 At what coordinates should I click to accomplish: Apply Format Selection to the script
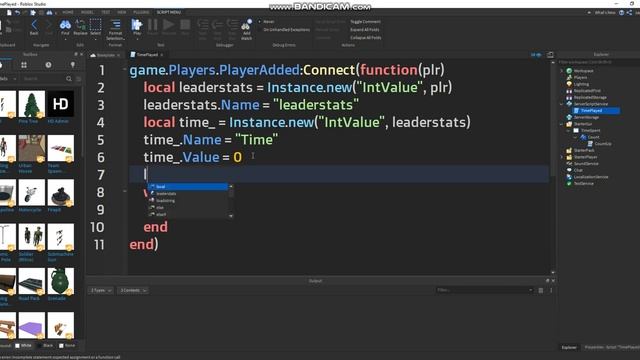116,29
